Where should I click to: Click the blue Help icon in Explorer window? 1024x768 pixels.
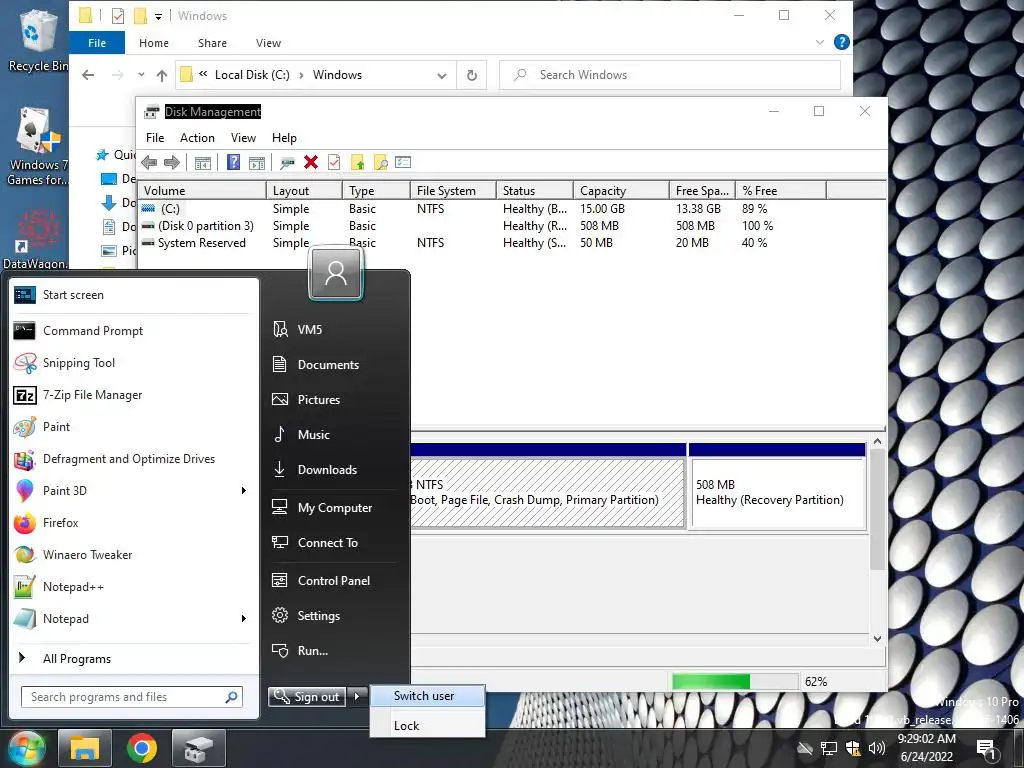[842, 42]
